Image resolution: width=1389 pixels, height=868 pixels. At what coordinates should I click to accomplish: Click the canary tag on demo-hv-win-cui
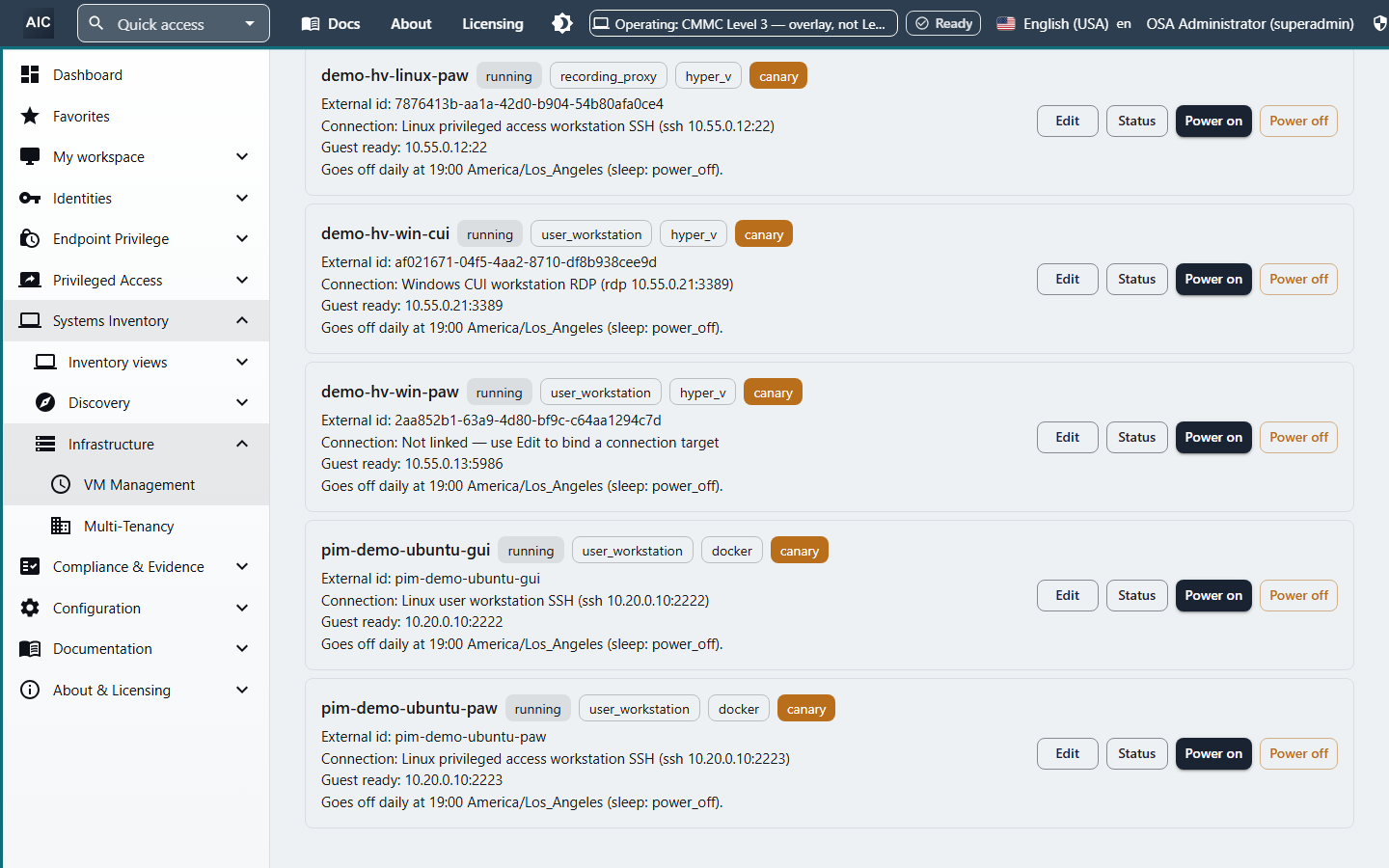(764, 234)
